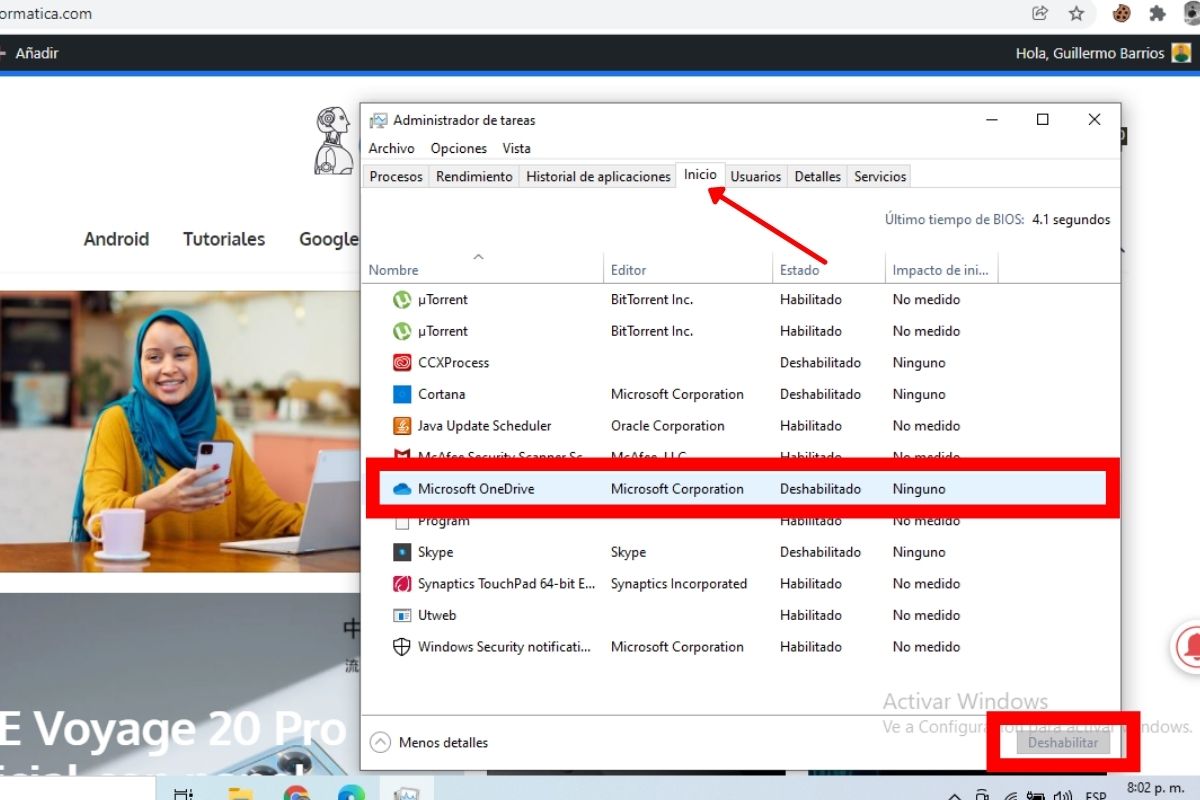Click the CCXProcess red icon
Viewport: 1200px width, 800px height.
[x=402, y=363]
